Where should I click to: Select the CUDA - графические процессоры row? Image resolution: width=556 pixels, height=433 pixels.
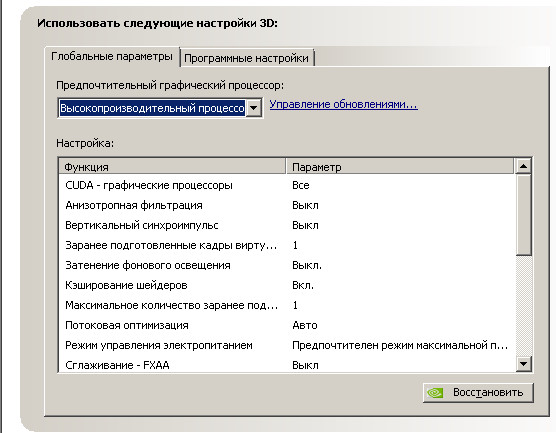pyautogui.click(x=287, y=185)
